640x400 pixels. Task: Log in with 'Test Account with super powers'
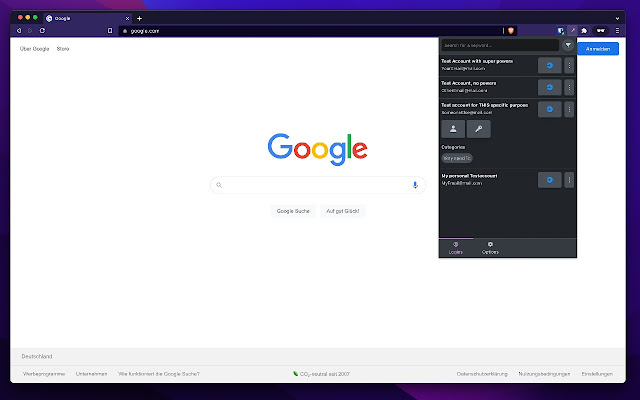coord(549,65)
